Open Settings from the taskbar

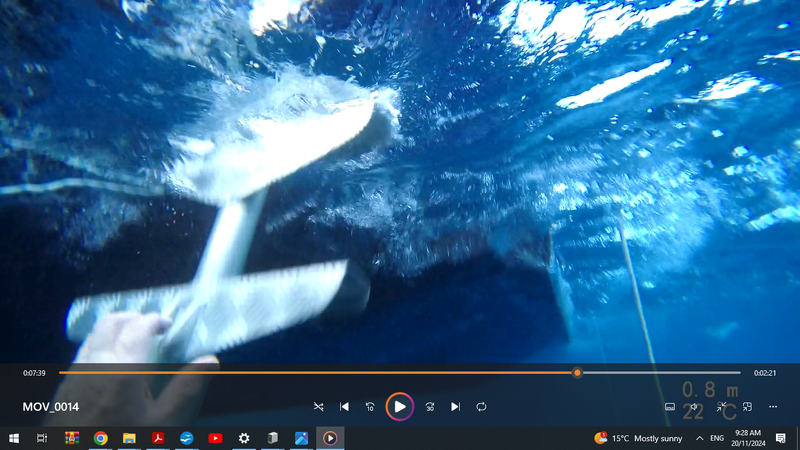click(x=244, y=438)
